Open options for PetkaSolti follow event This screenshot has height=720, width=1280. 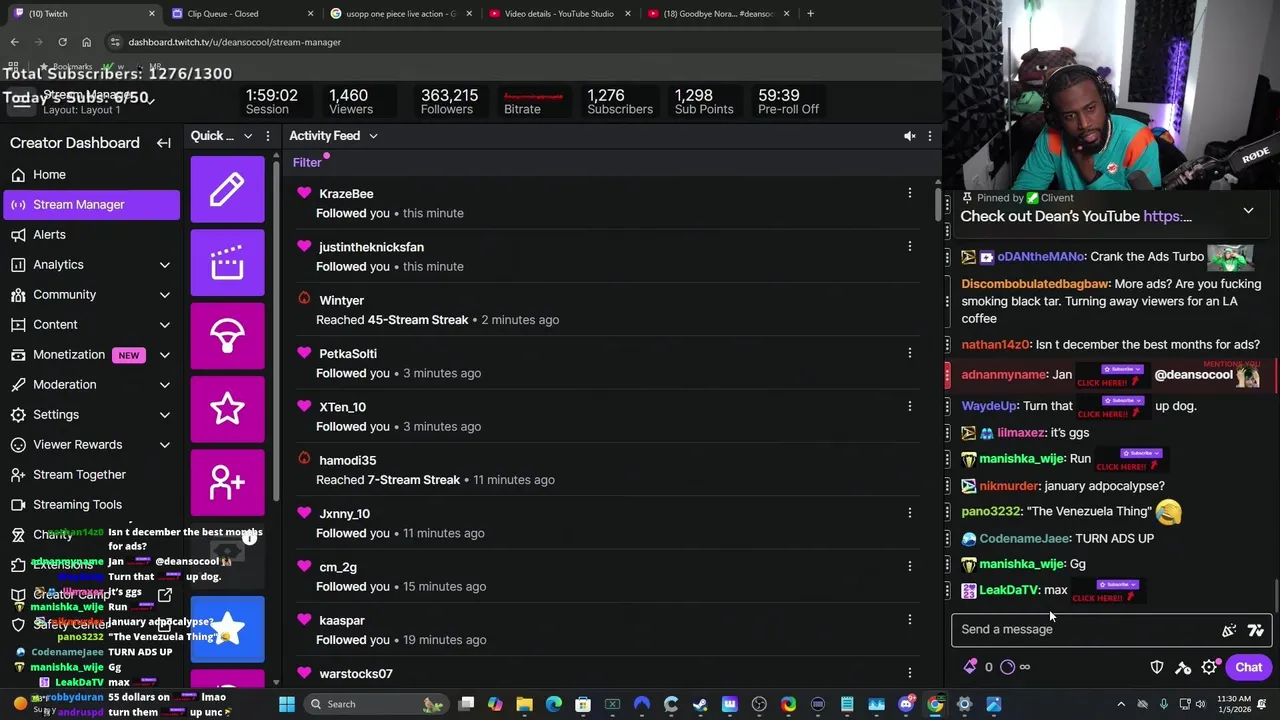click(x=910, y=353)
